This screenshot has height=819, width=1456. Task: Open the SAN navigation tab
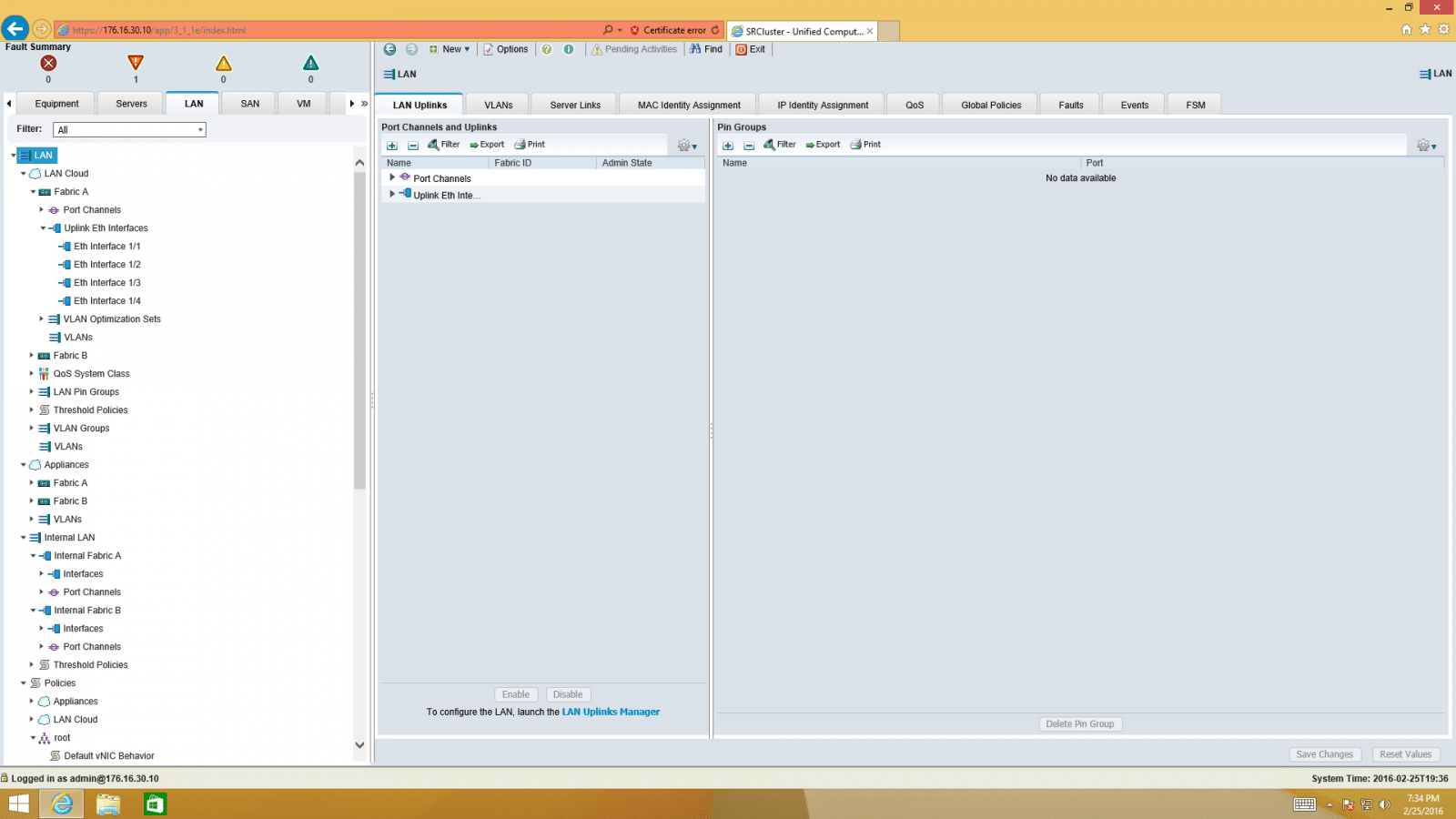(250, 104)
